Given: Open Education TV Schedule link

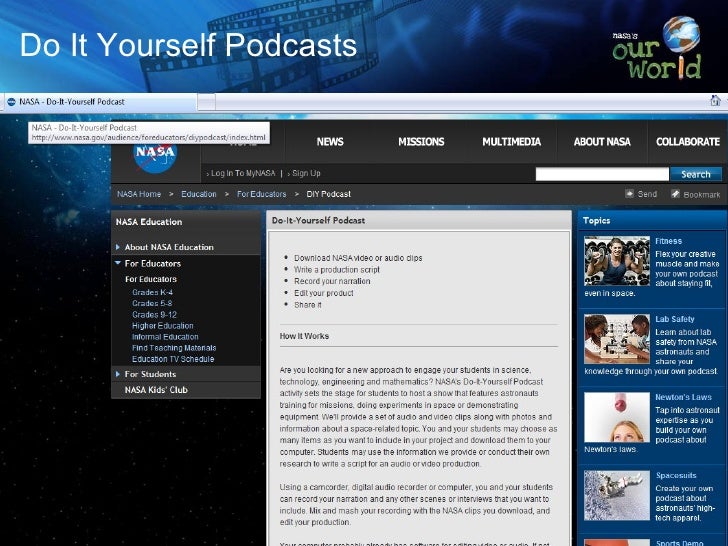Looking at the screenshot, I should 173,359.
